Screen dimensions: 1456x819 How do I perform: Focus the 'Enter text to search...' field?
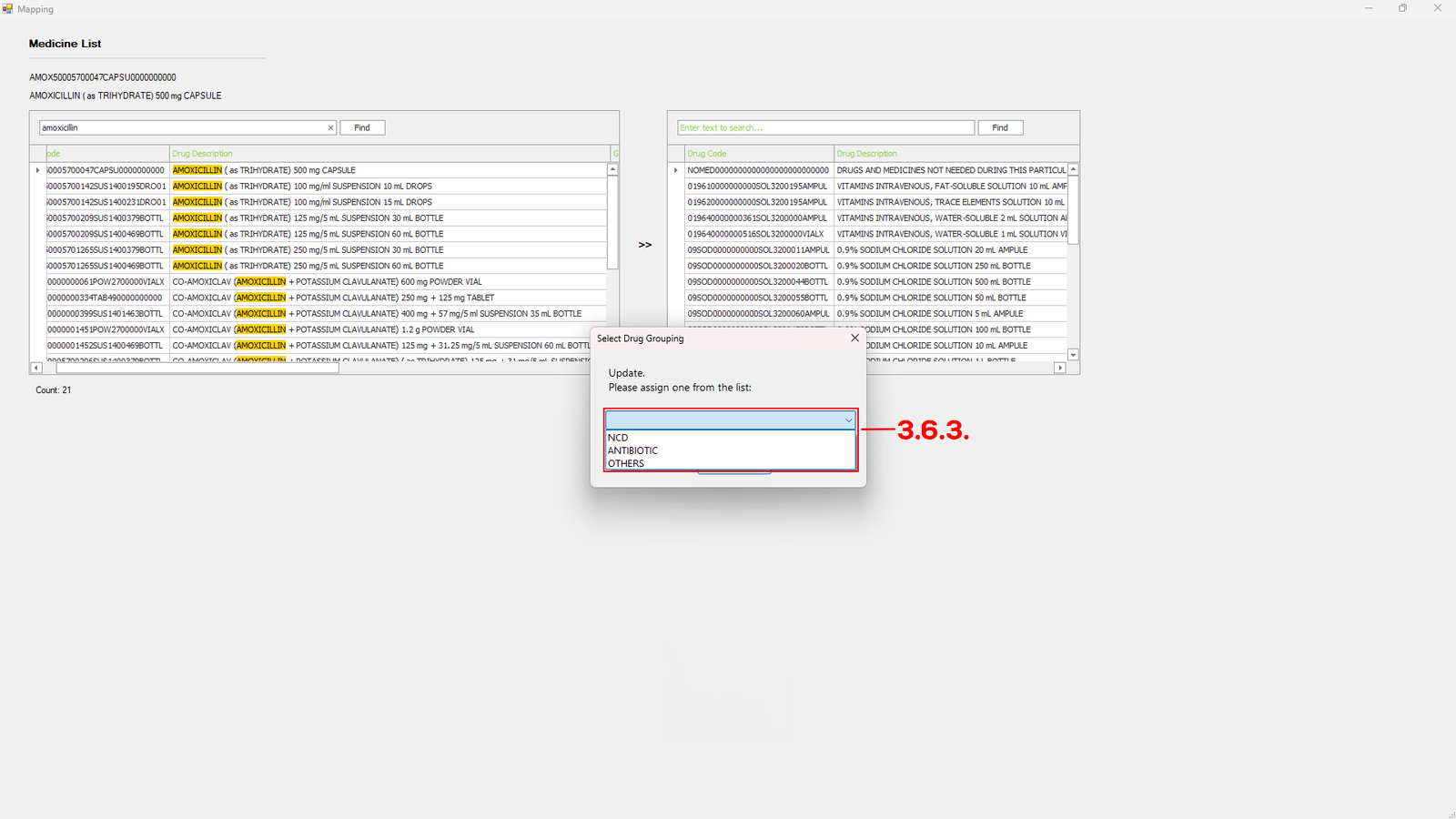[824, 128]
